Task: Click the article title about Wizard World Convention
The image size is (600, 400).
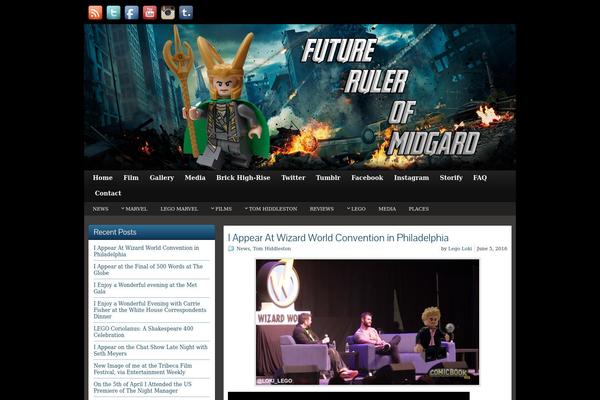Action: click(338, 238)
